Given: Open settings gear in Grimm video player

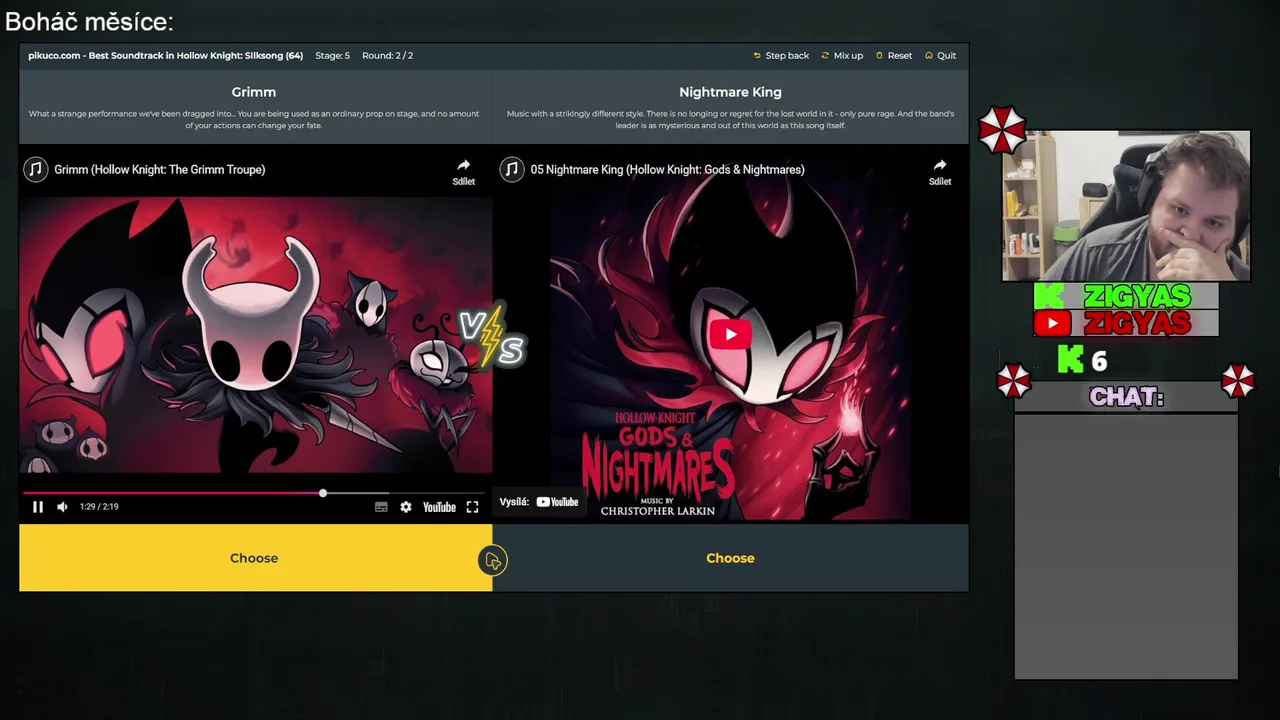Looking at the screenshot, I should (405, 507).
